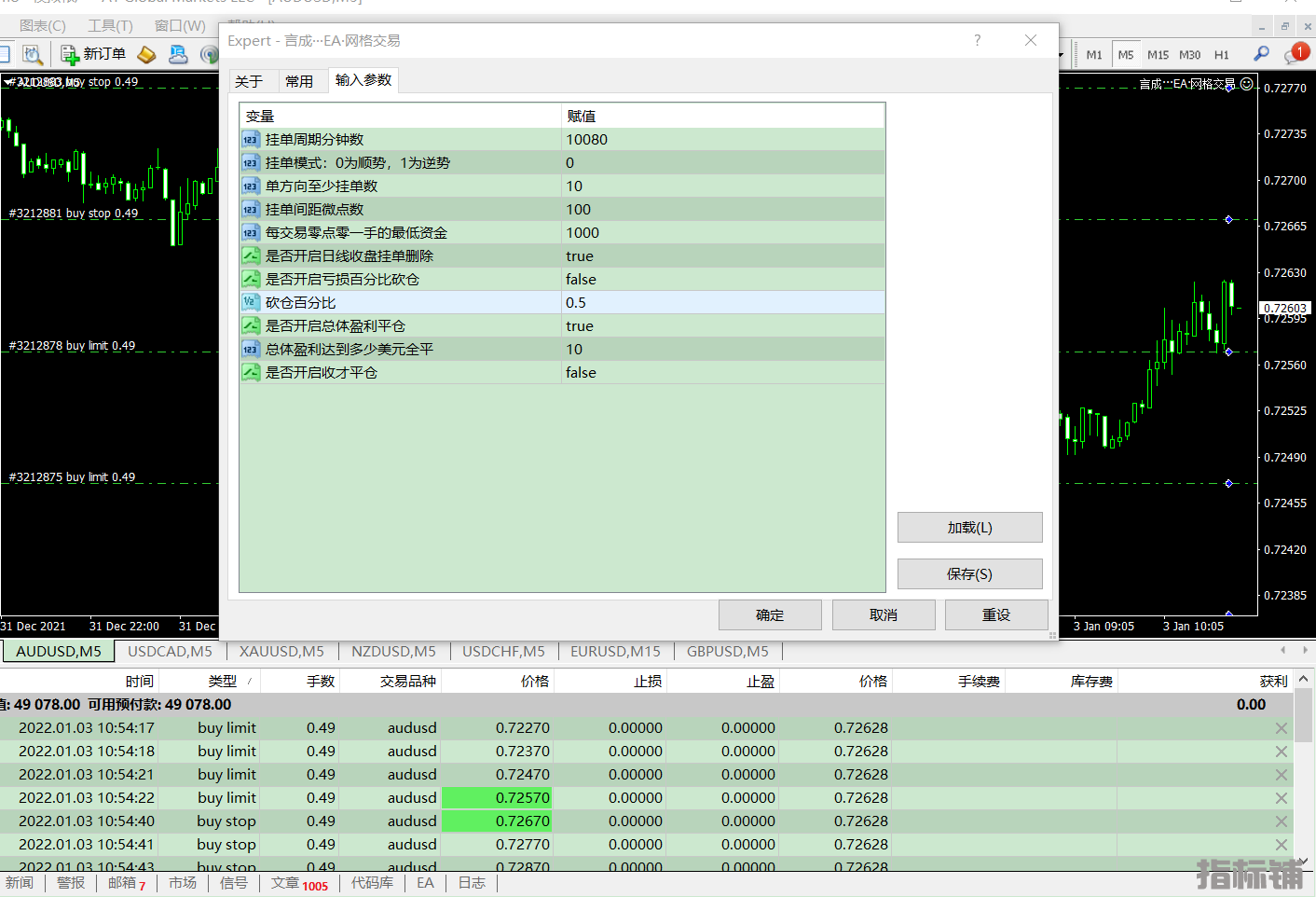Click the 变量 column header in parameters table

401,117
